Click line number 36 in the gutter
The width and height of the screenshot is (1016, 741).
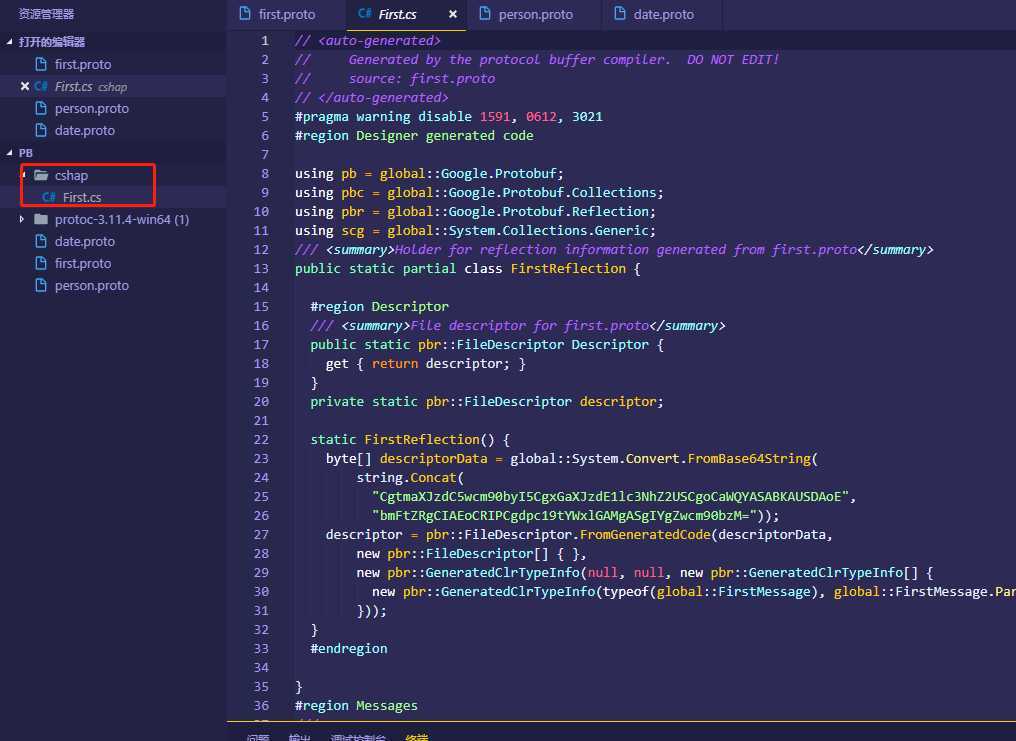pos(261,705)
